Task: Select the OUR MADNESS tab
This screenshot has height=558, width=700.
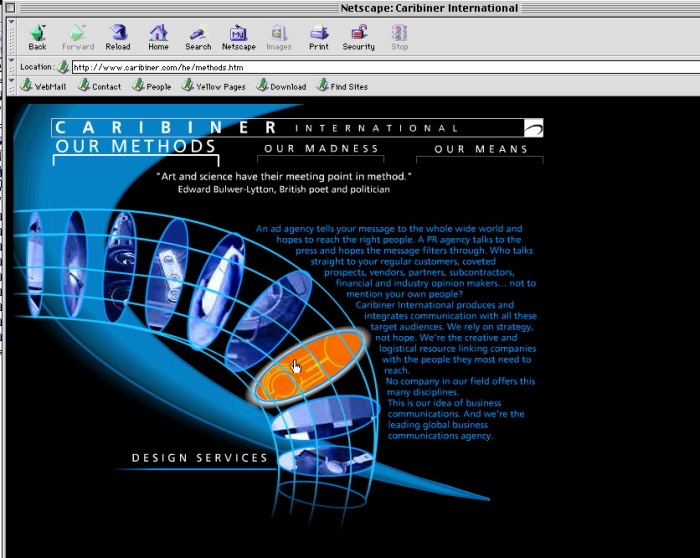Action: 321,149
